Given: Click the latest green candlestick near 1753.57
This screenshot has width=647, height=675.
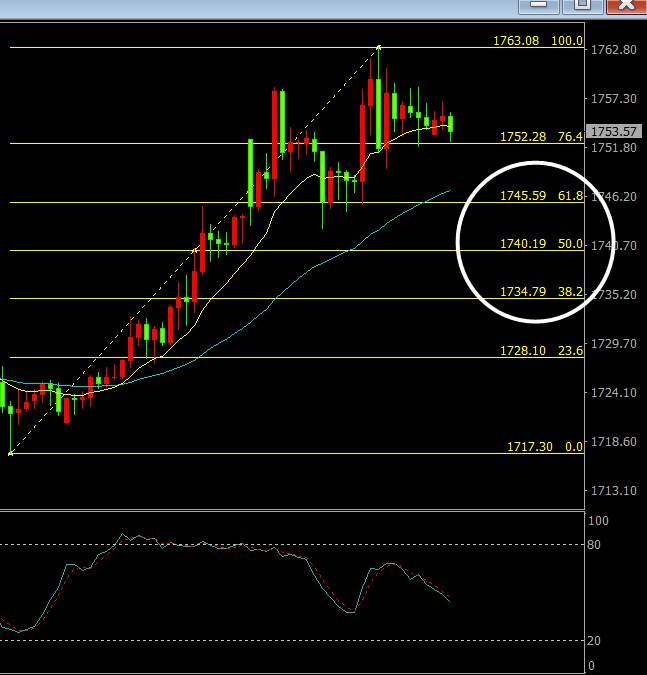Looking at the screenshot, I should click(x=451, y=124).
